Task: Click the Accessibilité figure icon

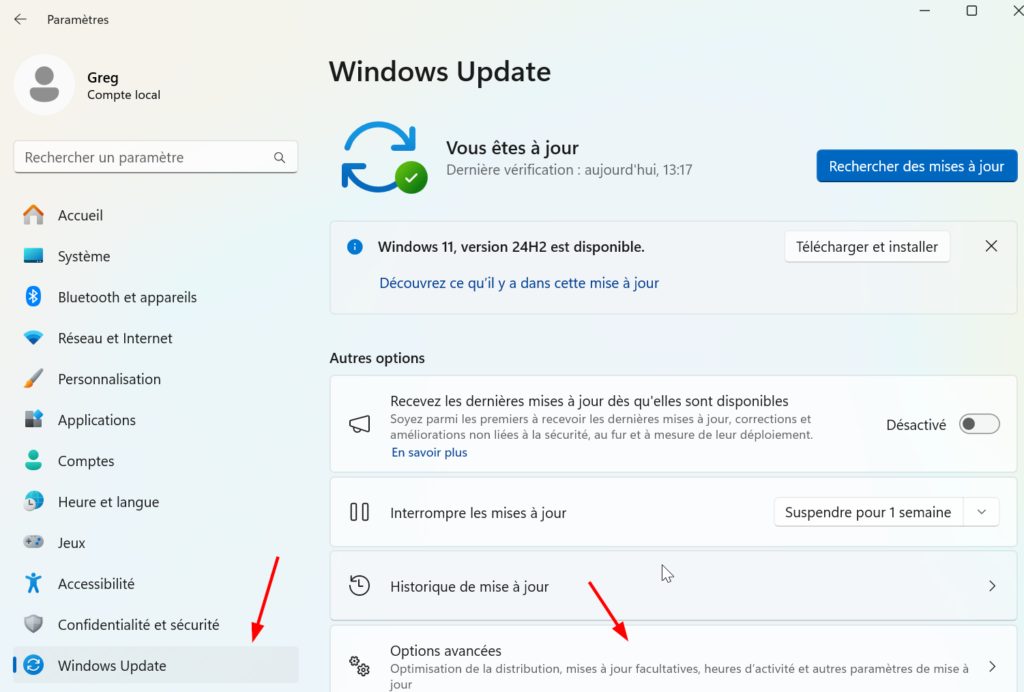Action: (x=33, y=583)
